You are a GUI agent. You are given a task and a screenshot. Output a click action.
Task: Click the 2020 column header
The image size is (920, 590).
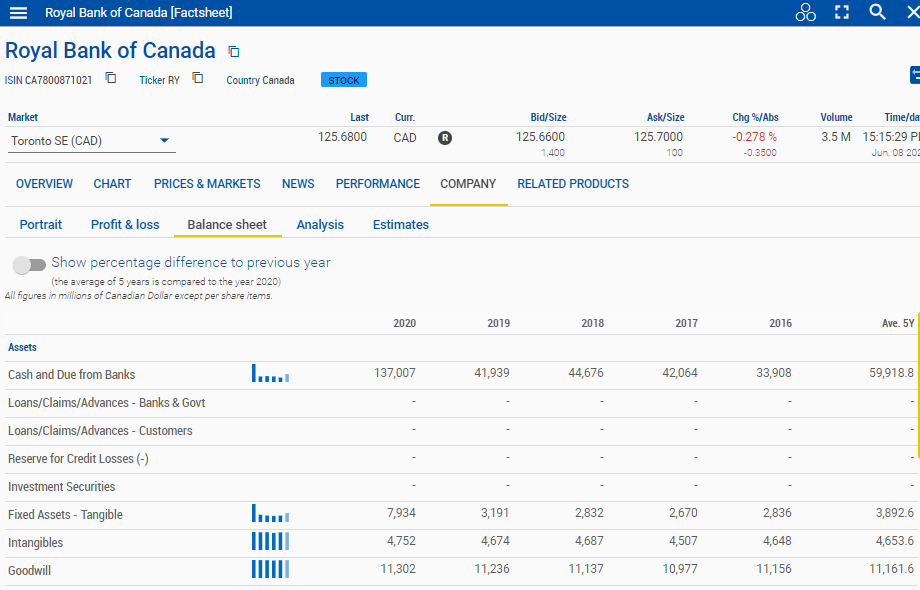pos(404,323)
